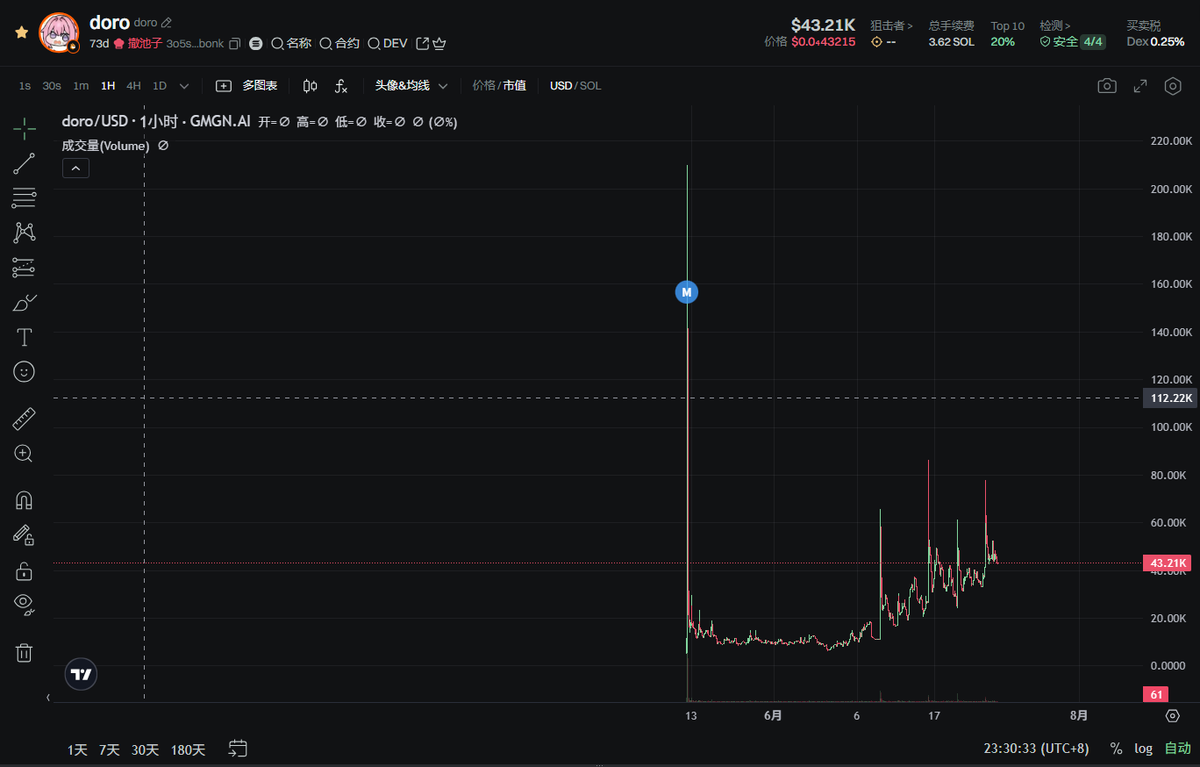1200x767 pixels.
Task: Open 狙击者 details link
Action: (x=891, y=26)
